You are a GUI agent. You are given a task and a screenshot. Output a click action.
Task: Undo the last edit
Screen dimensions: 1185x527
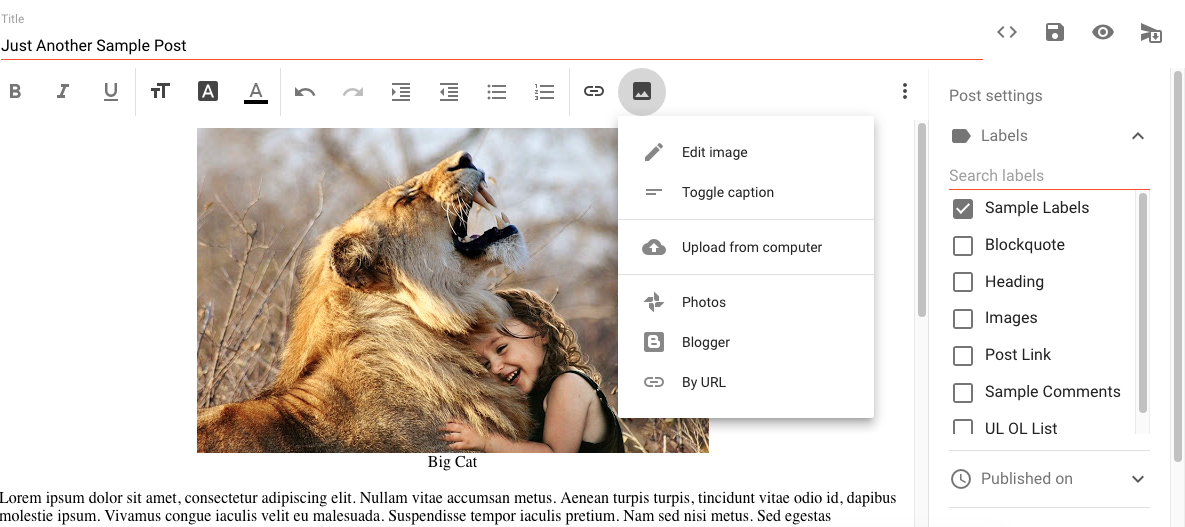pos(305,92)
